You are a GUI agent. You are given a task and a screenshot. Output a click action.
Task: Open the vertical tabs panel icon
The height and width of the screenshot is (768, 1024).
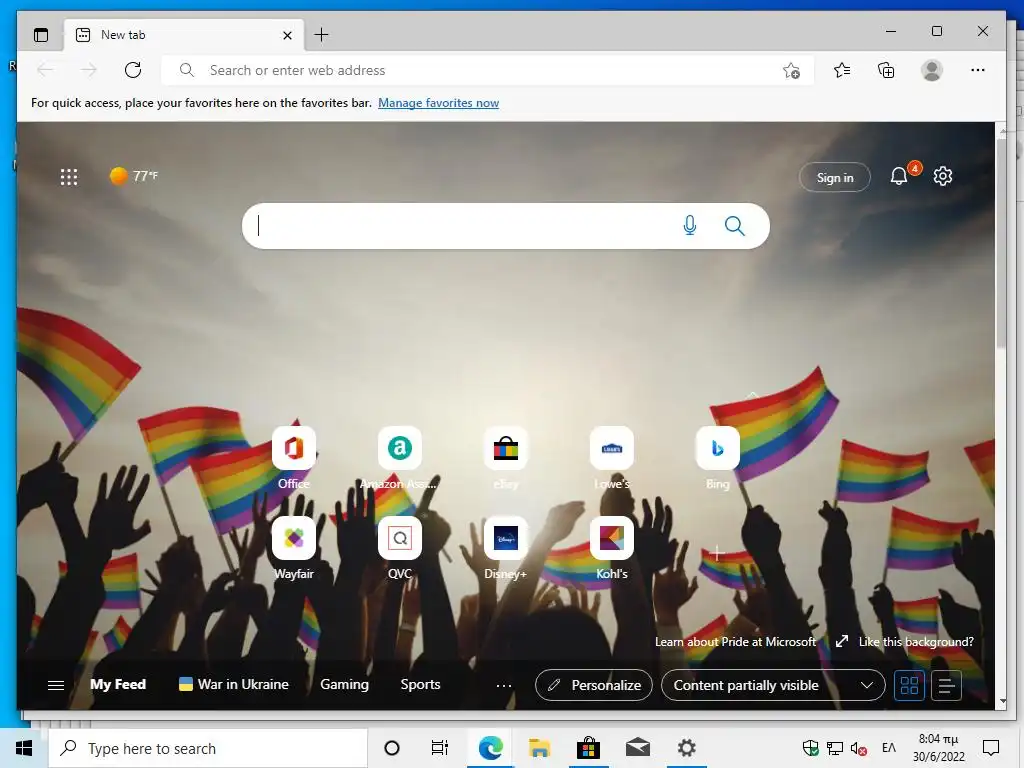(41, 35)
